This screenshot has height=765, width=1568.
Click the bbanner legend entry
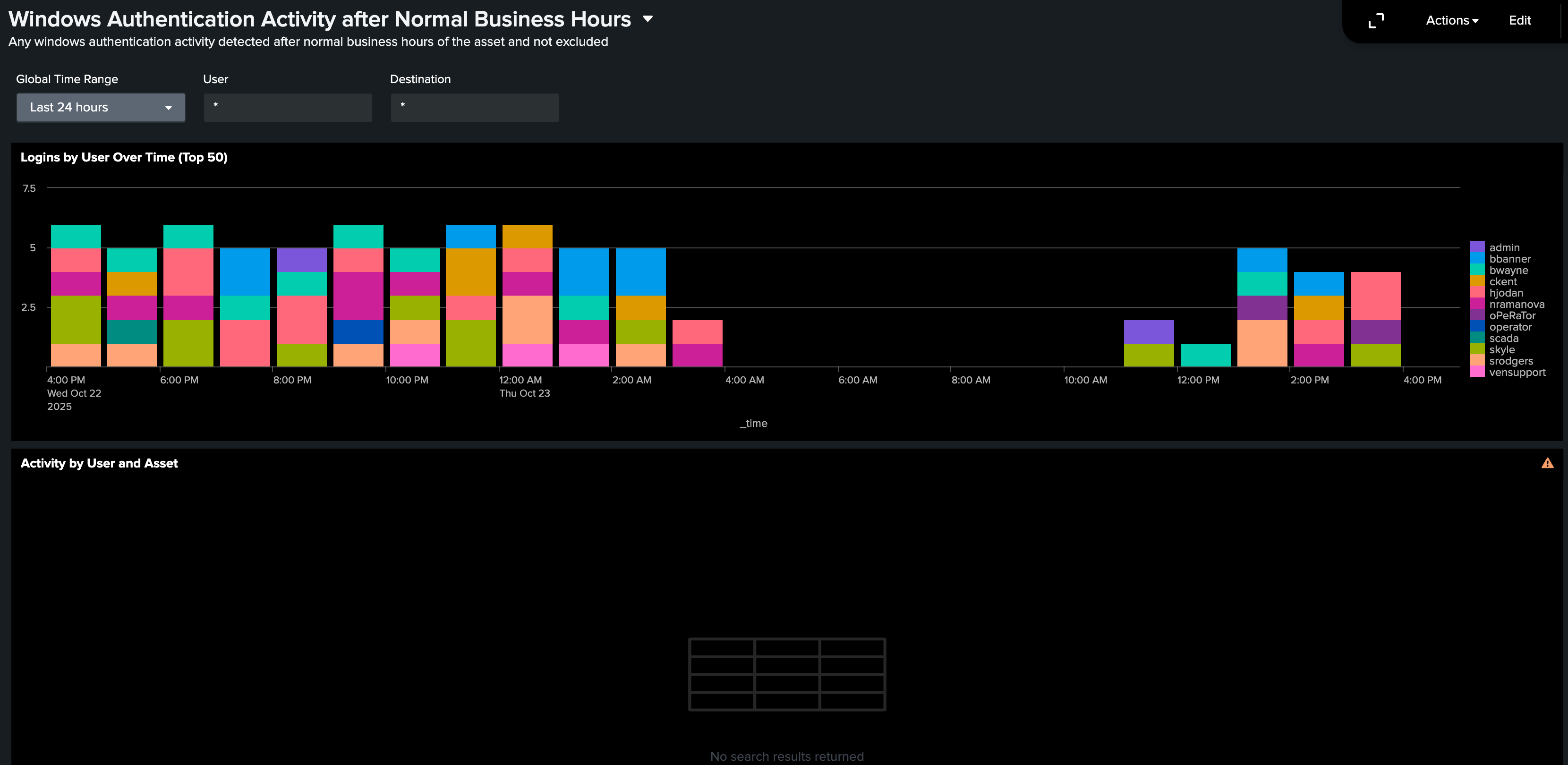[x=1509, y=259]
